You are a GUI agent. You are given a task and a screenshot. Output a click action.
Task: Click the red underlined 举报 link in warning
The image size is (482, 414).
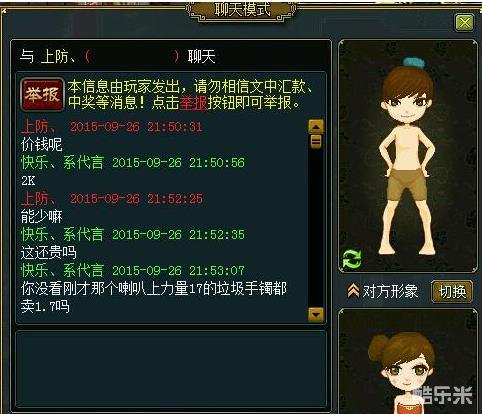(x=194, y=103)
